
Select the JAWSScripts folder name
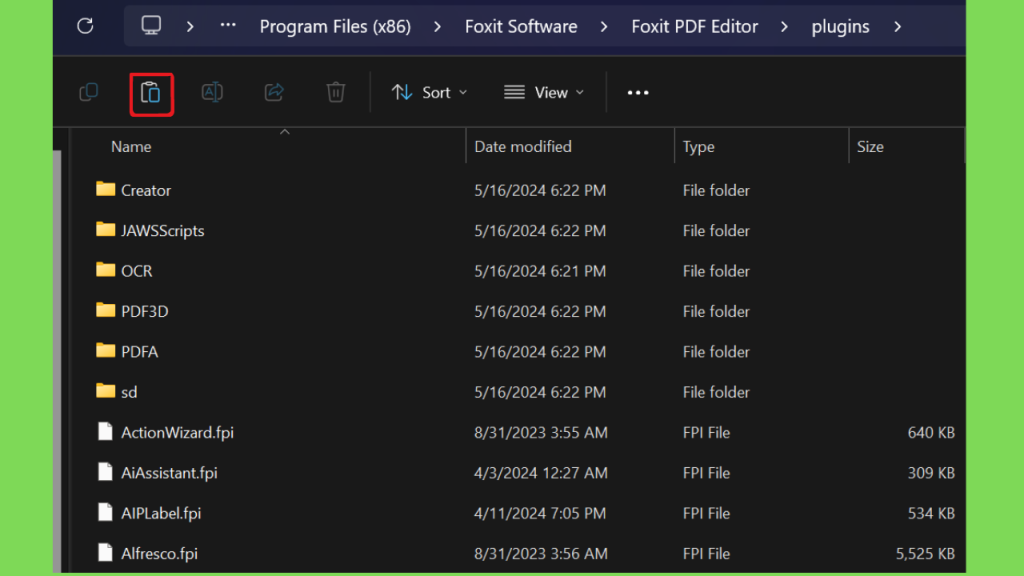tap(163, 231)
